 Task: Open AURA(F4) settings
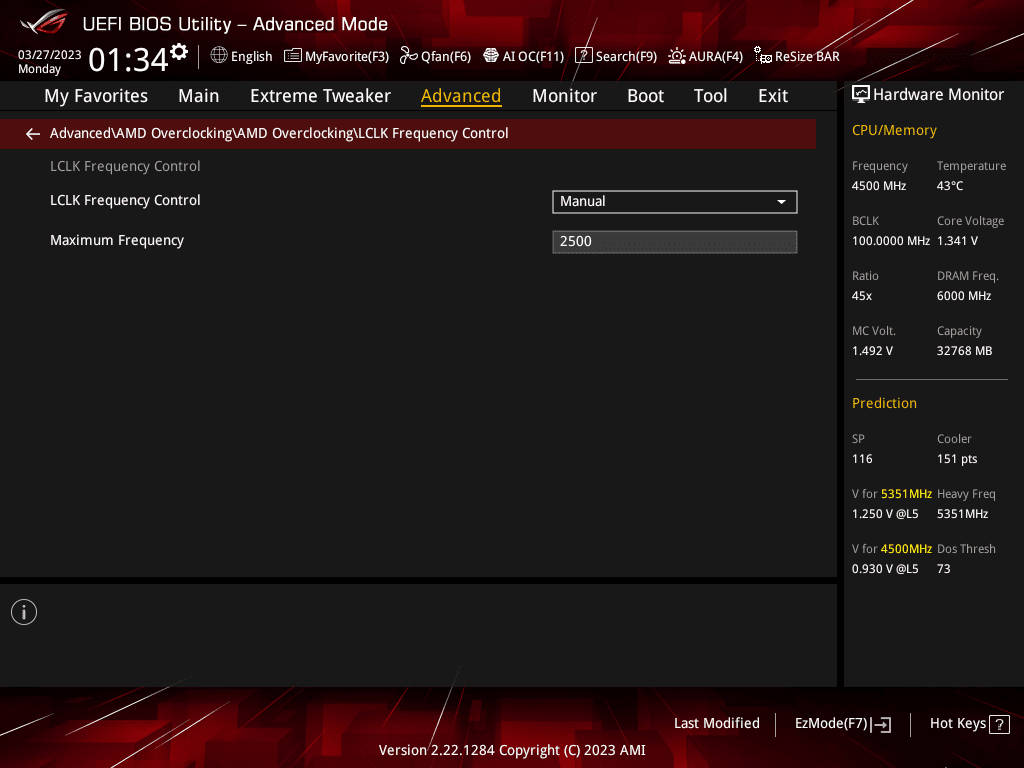click(x=705, y=56)
